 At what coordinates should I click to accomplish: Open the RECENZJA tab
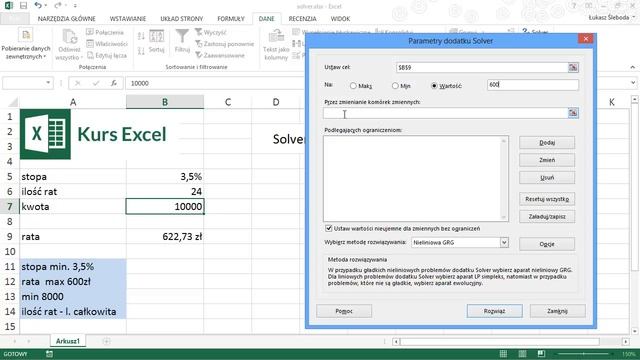pos(302,19)
